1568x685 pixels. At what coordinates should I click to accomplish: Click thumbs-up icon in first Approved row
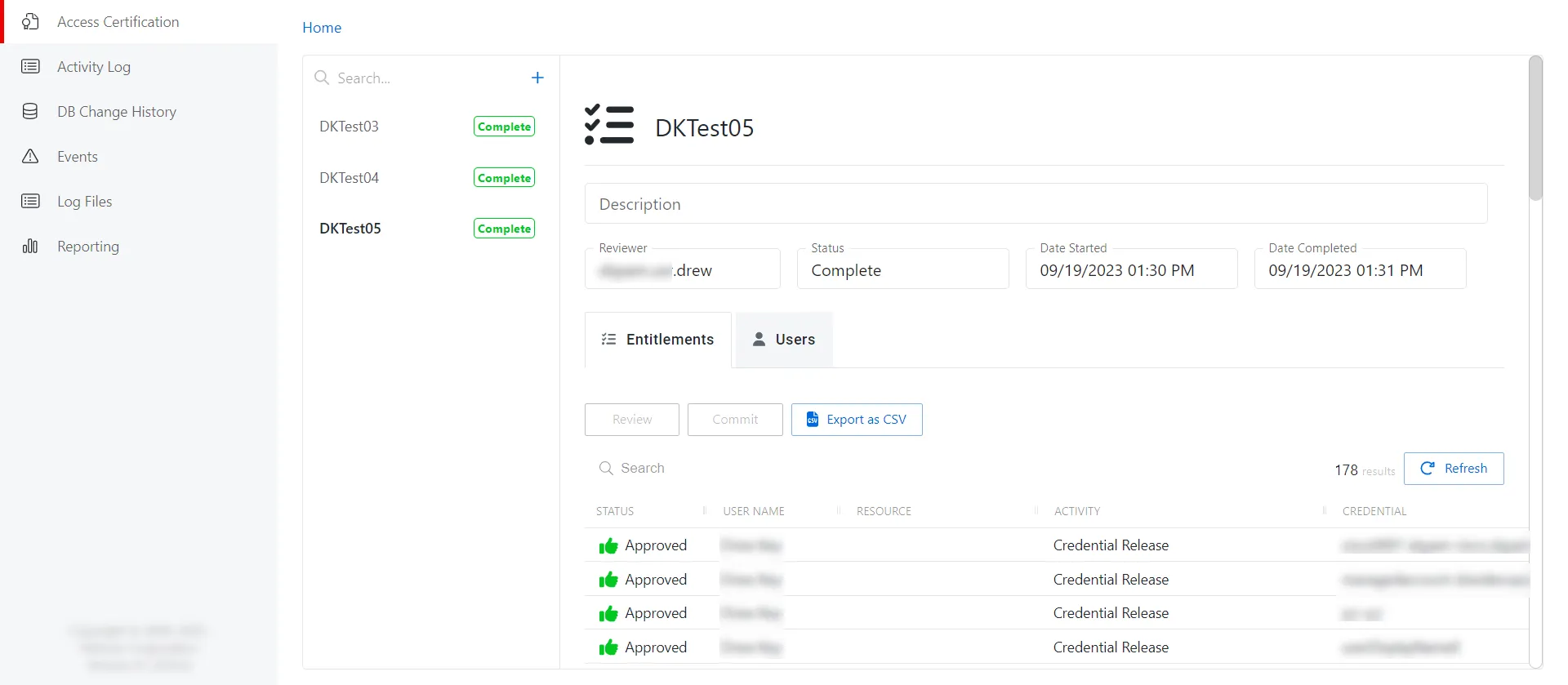[x=608, y=545]
